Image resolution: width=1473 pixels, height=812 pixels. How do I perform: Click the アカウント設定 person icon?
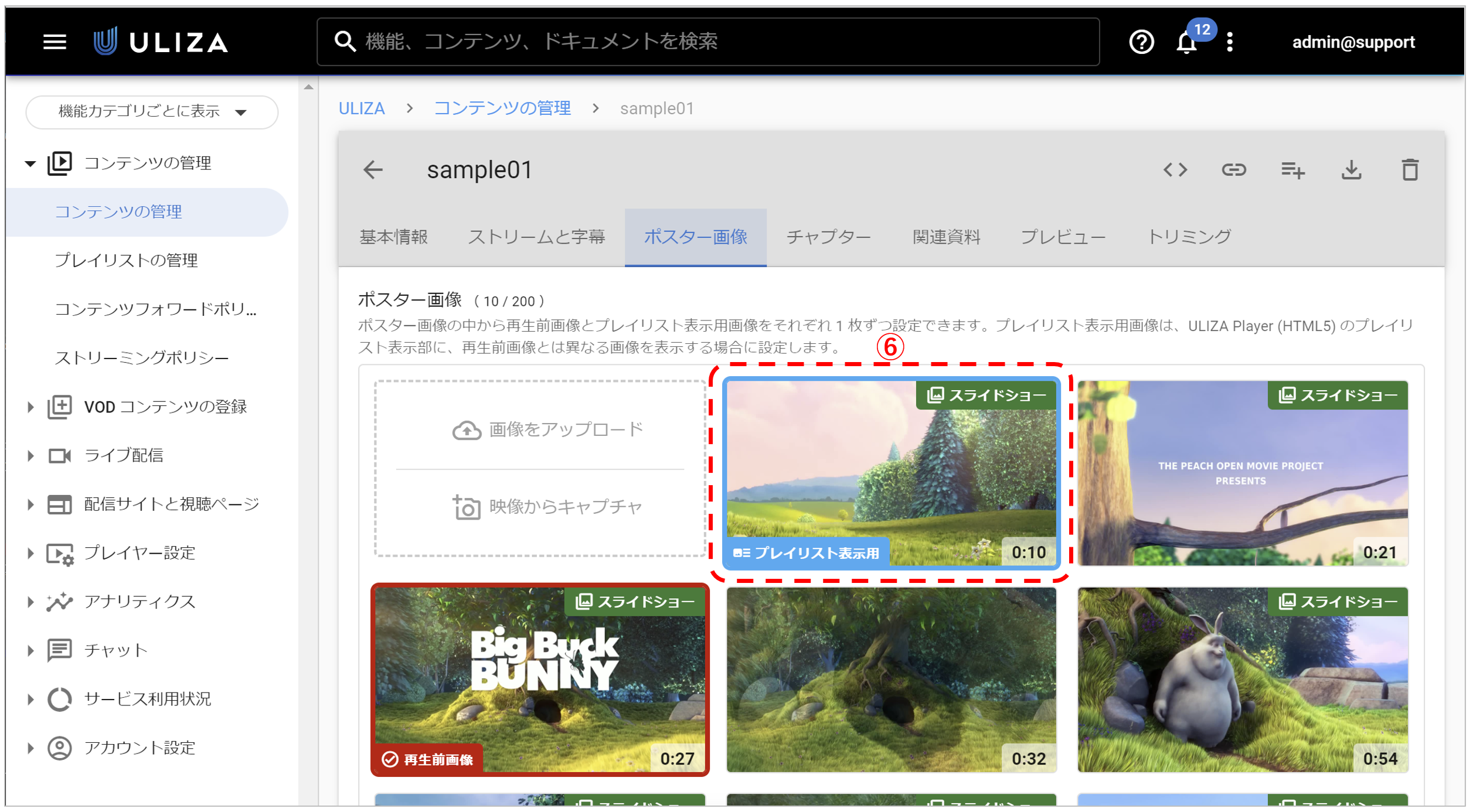point(60,748)
